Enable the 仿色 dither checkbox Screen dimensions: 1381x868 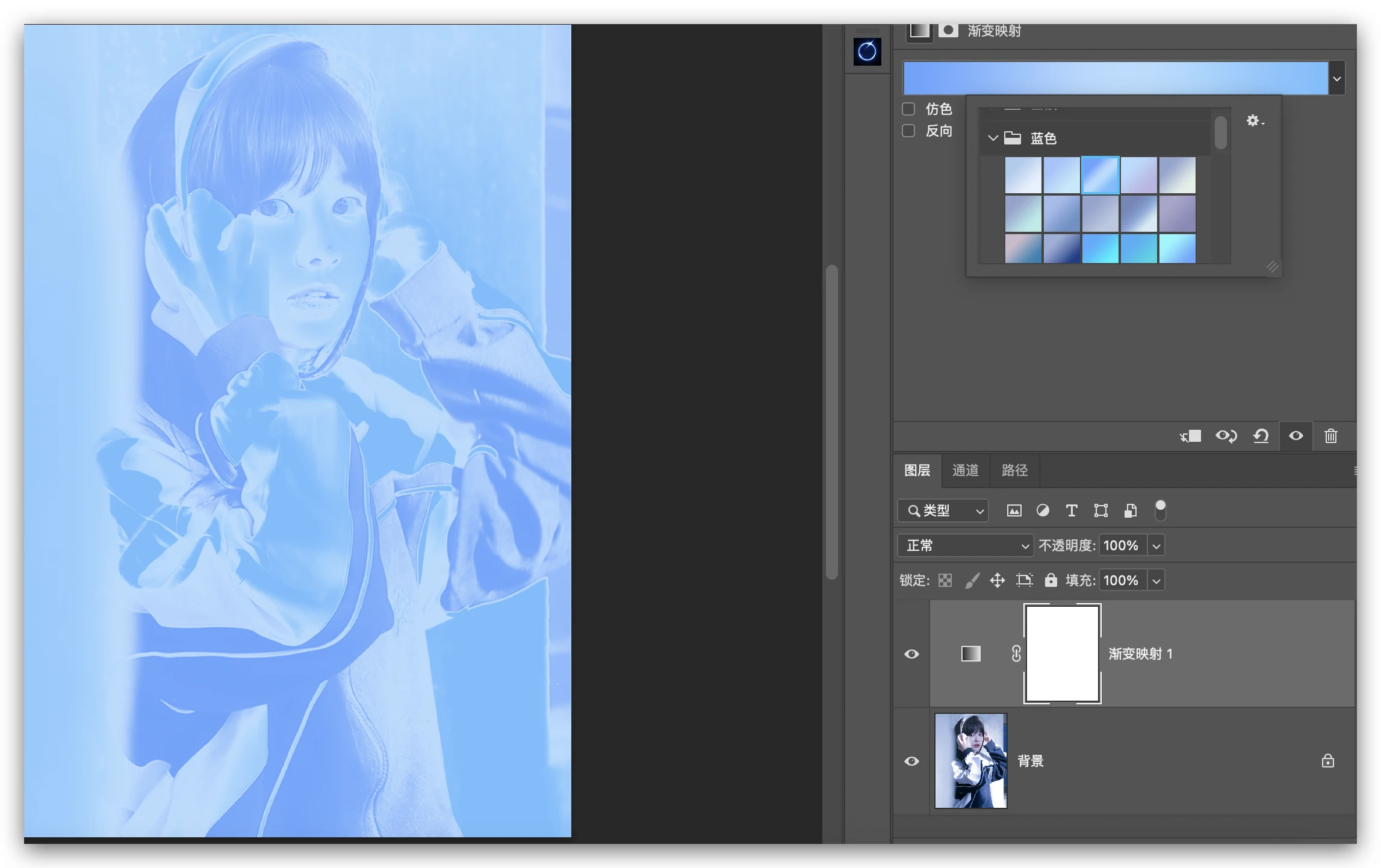pyautogui.click(x=908, y=109)
